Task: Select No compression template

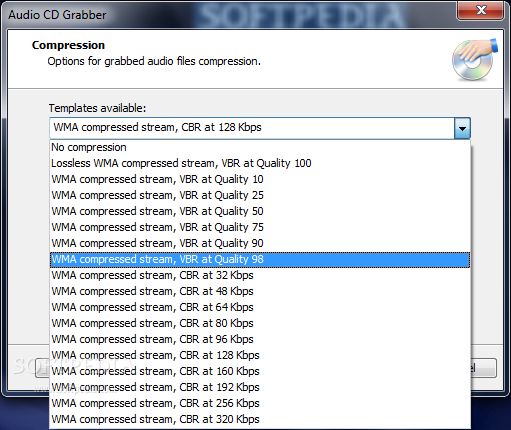Action: (x=260, y=147)
